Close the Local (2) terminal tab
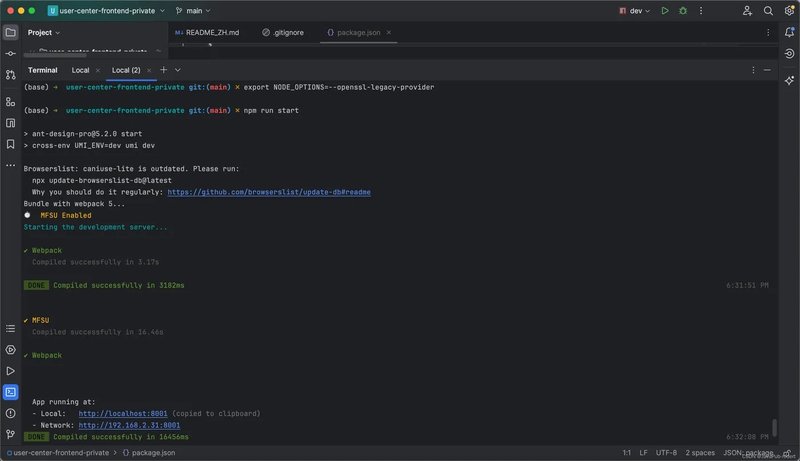Screen dimensions: 800x461 coord(148,70)
